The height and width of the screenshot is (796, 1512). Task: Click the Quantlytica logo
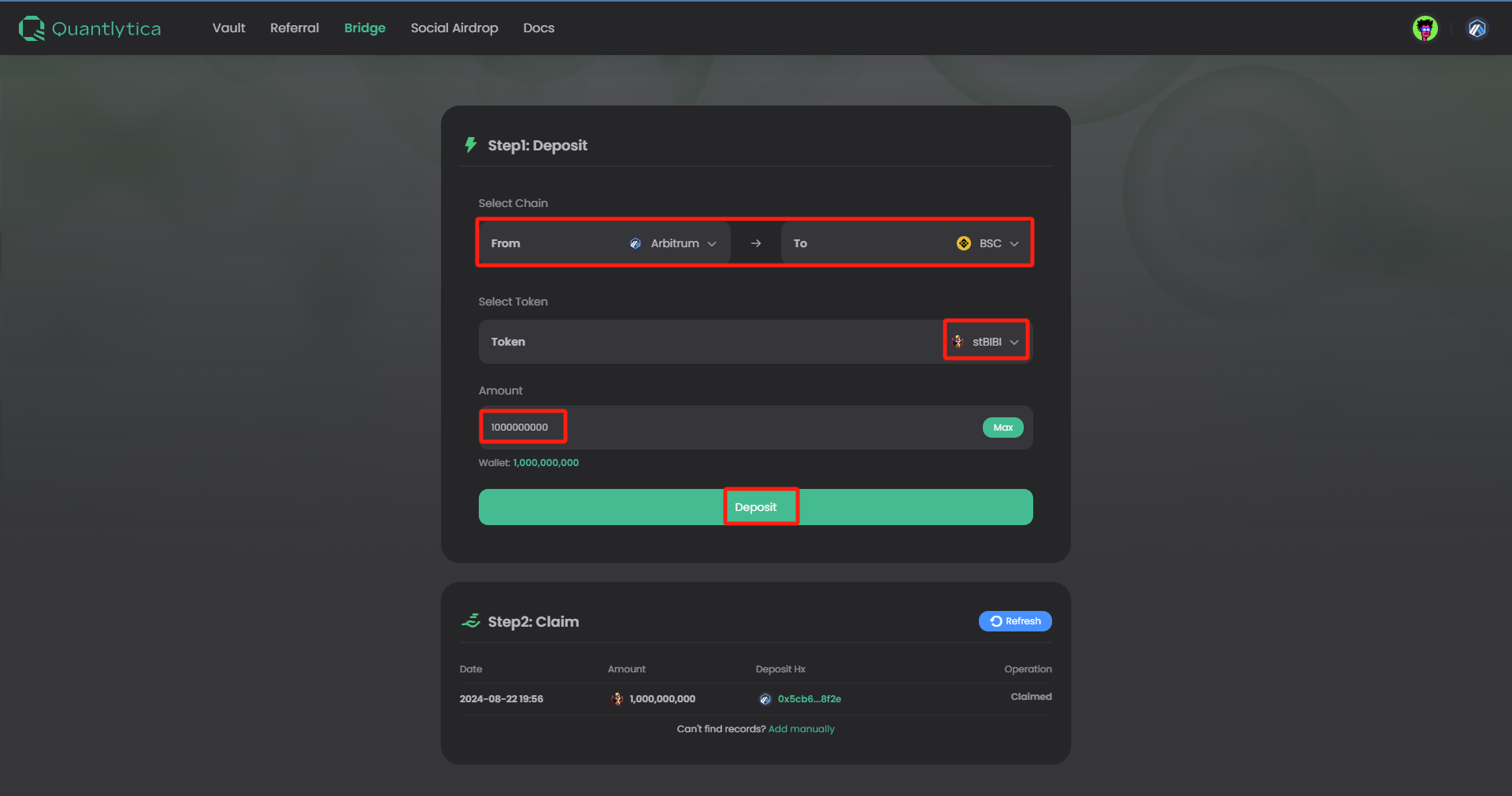90,28
